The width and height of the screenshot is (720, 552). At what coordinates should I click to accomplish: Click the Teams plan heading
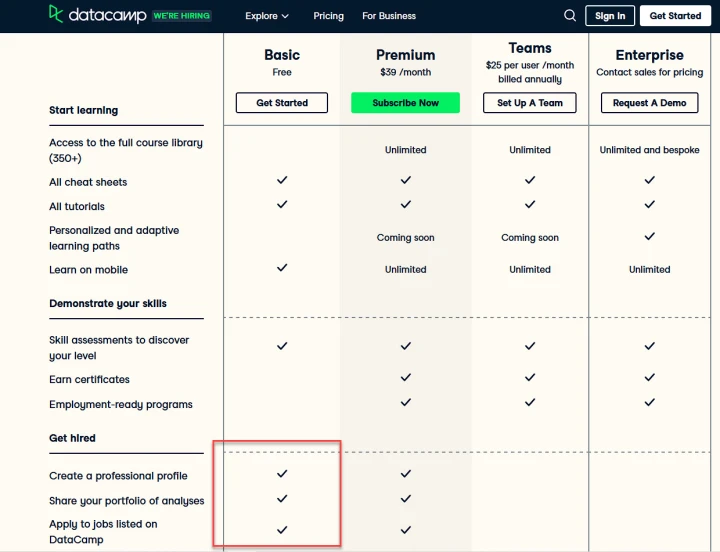point(530,48)
